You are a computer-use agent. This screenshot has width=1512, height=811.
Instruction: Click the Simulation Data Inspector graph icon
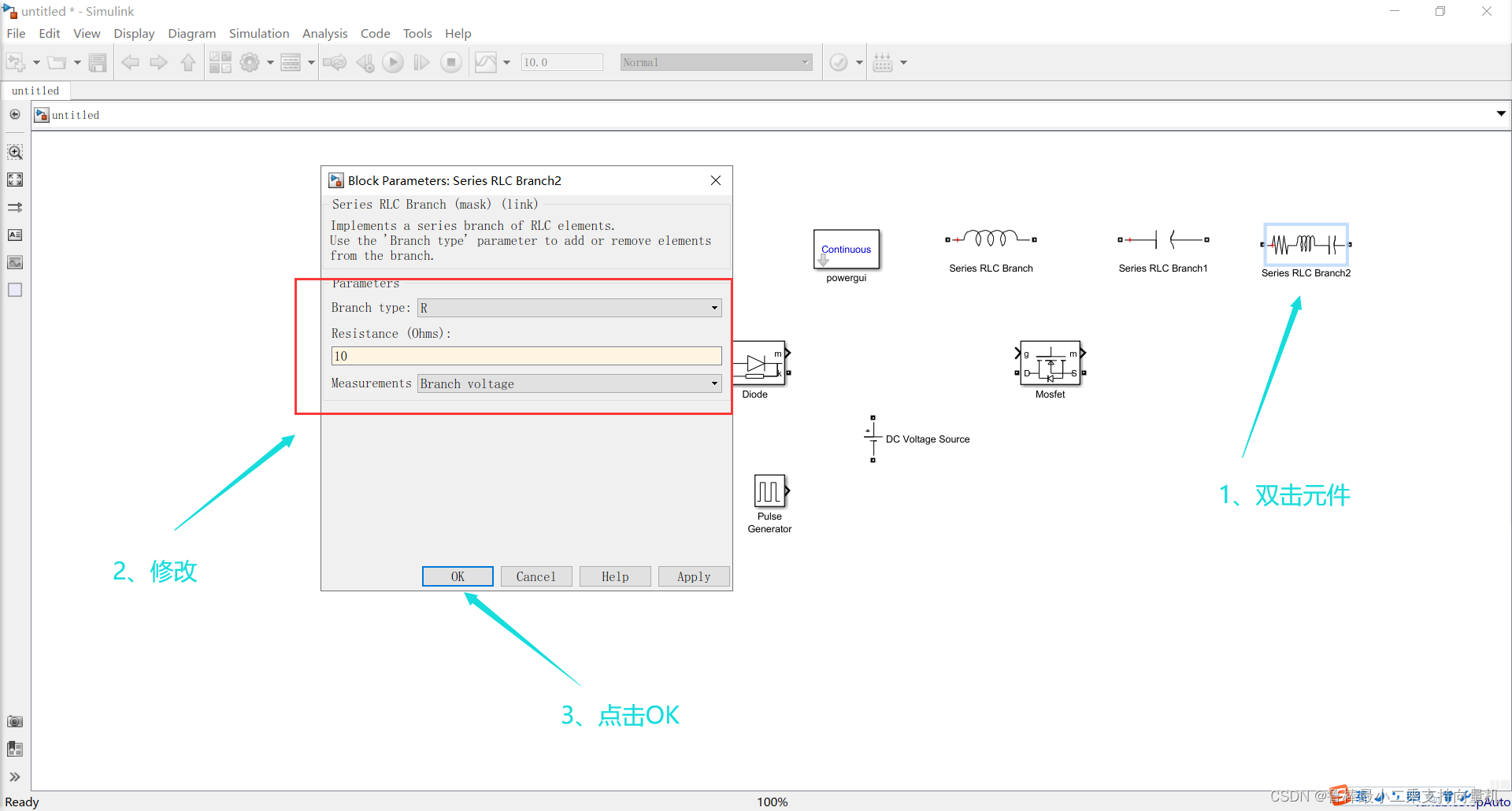pyautogui.click(x=486, y=62)
